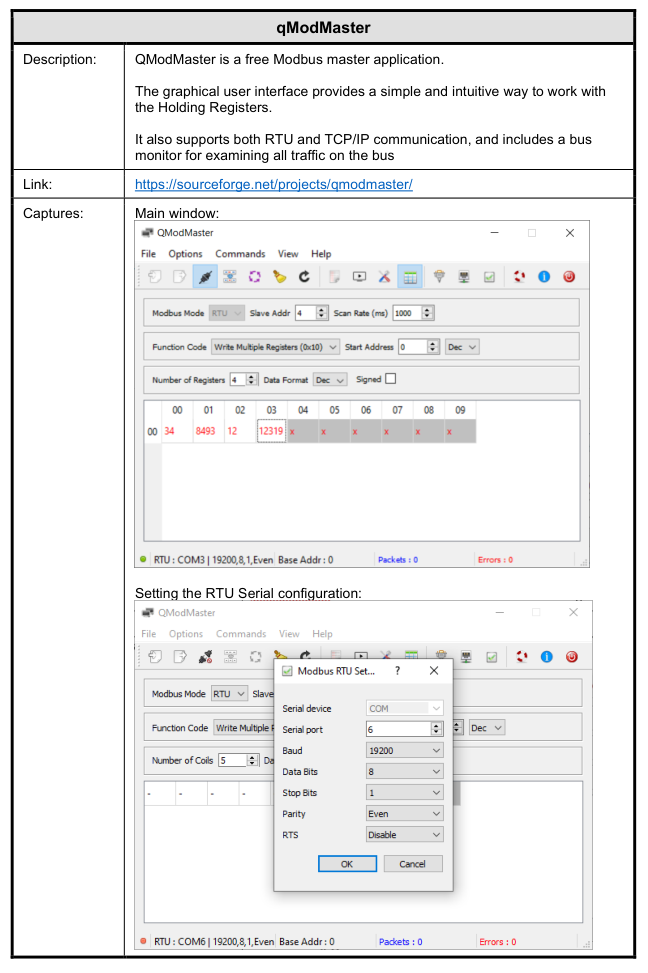Image resolution: width=648 pixels, height=973 pixels.
Task: Click the highlighted table icon in the upper toolbar
Action: [x=409, y=277]
